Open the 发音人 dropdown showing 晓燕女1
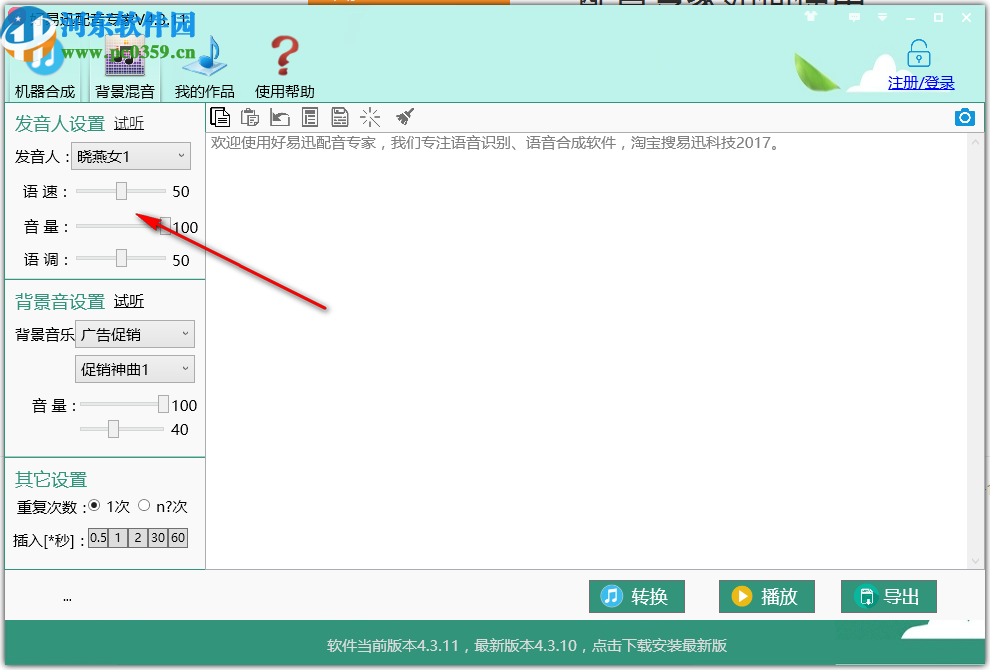 pyautogui.click(x=131, y=156)
